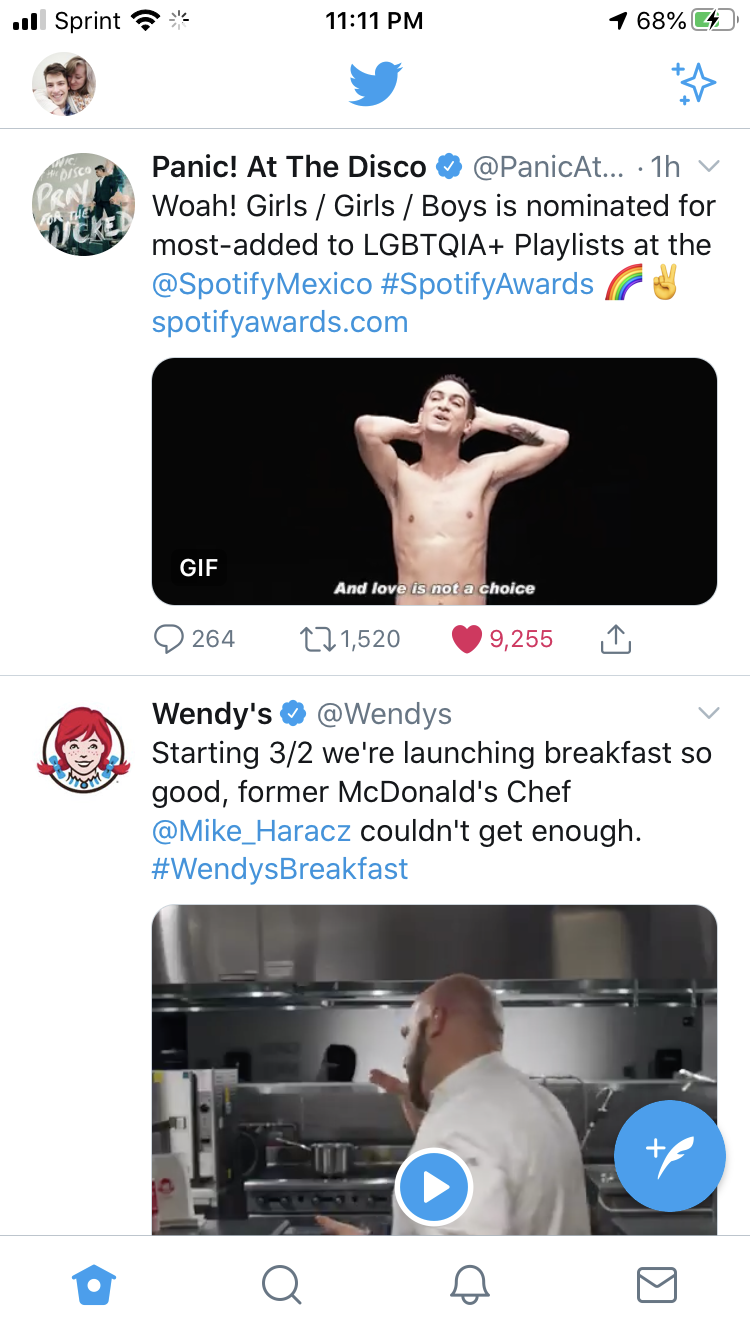Image resolution: width=750 pixels, height=1334 pixels.
Task: Tap the Twitter bird logo
Action: pos(375,83)
